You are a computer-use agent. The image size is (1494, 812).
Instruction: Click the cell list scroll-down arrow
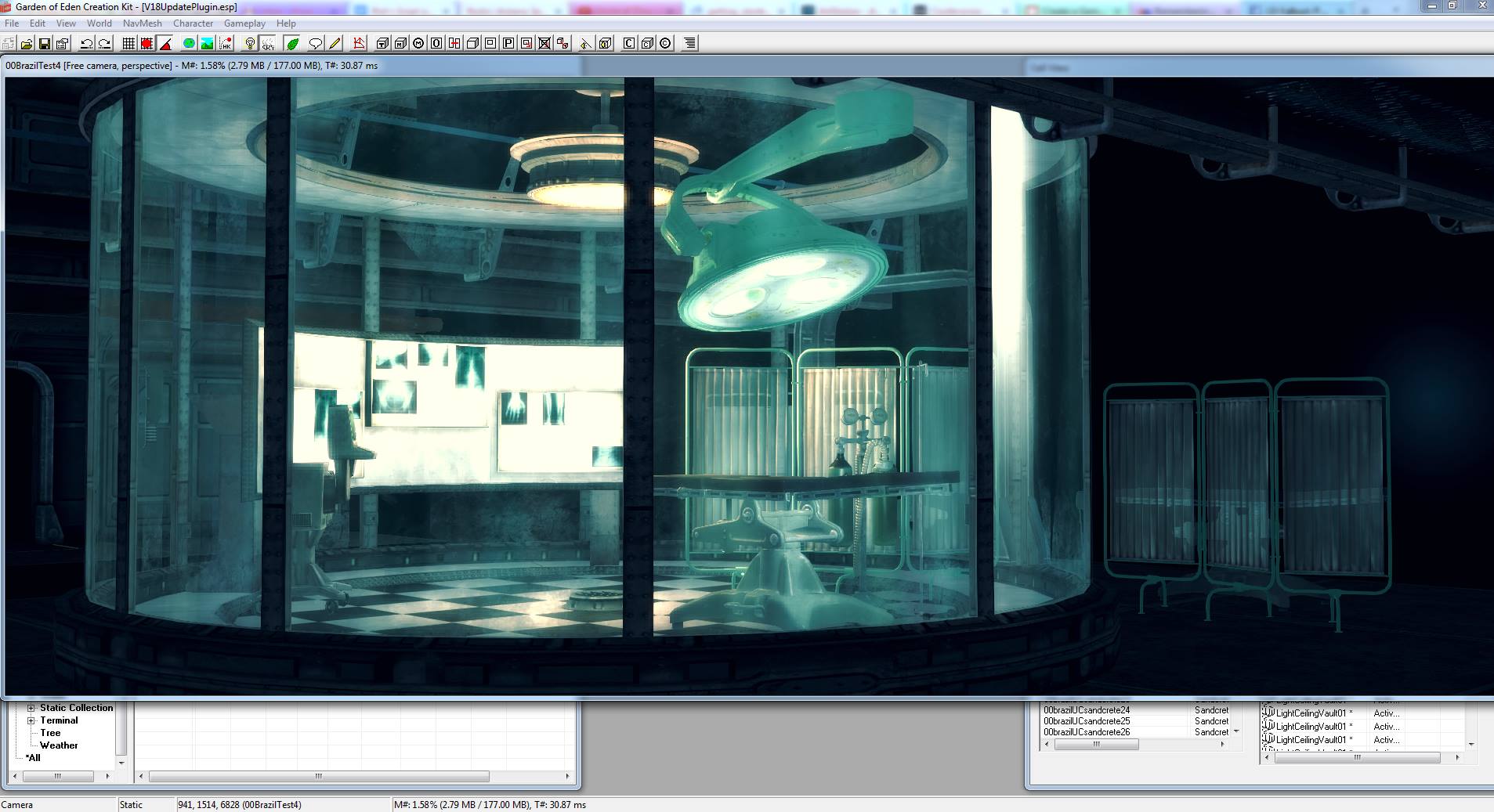point(1236,731)
